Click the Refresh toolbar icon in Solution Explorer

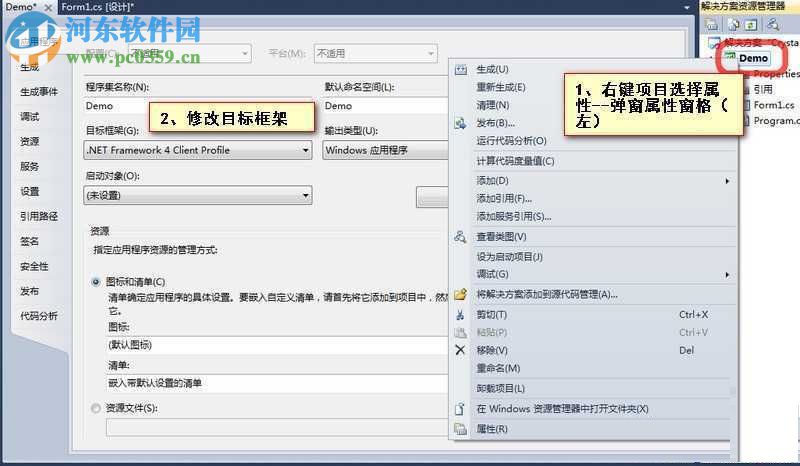750,24
